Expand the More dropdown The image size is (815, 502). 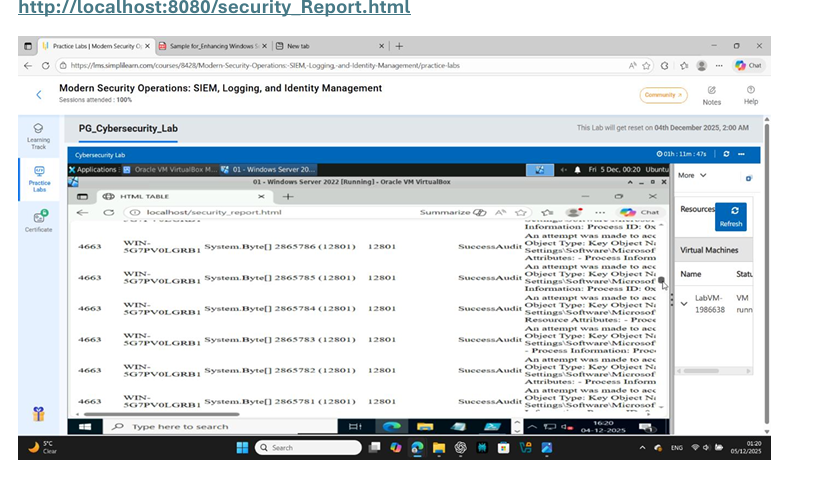(x=692, y=176)
